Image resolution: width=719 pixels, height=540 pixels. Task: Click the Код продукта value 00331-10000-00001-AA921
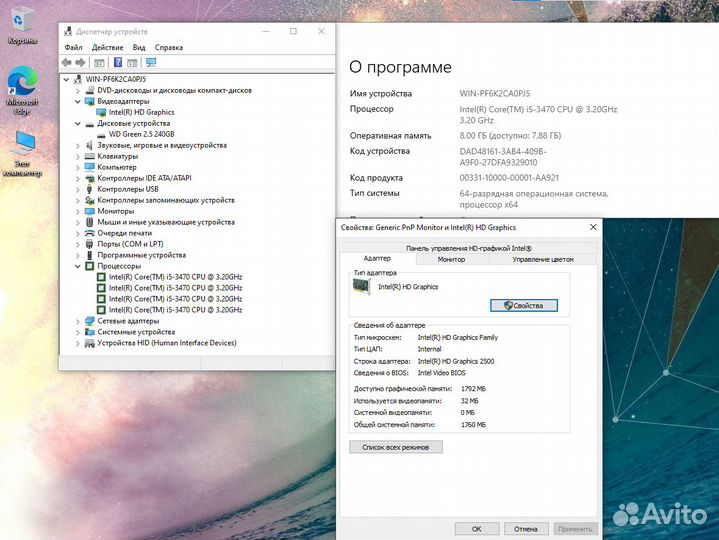(509, 178)
